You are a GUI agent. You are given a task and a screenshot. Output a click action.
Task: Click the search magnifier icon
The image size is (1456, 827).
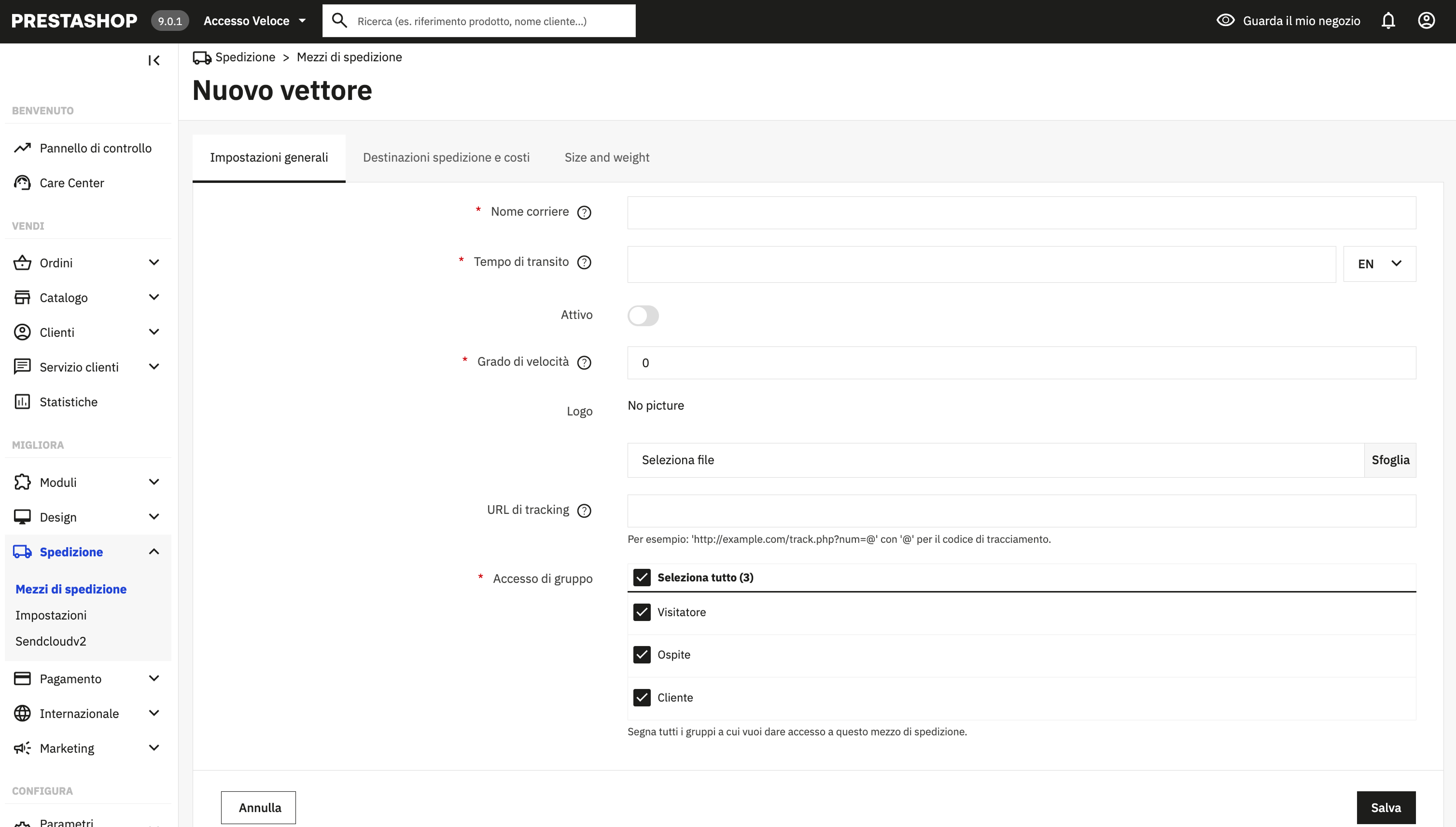click(x=339, y=21)
